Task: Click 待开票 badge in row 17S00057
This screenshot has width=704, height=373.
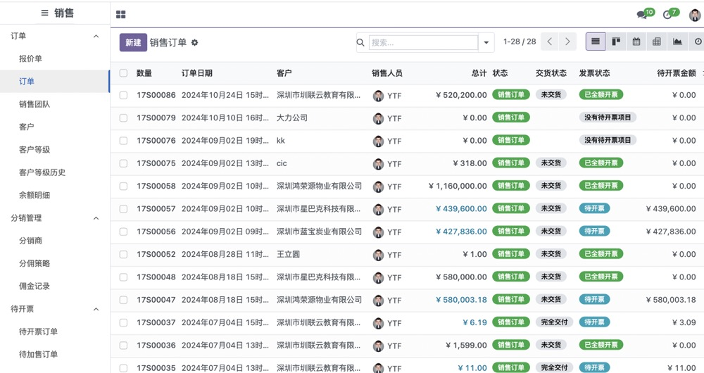Action: (x=594, y=208)
